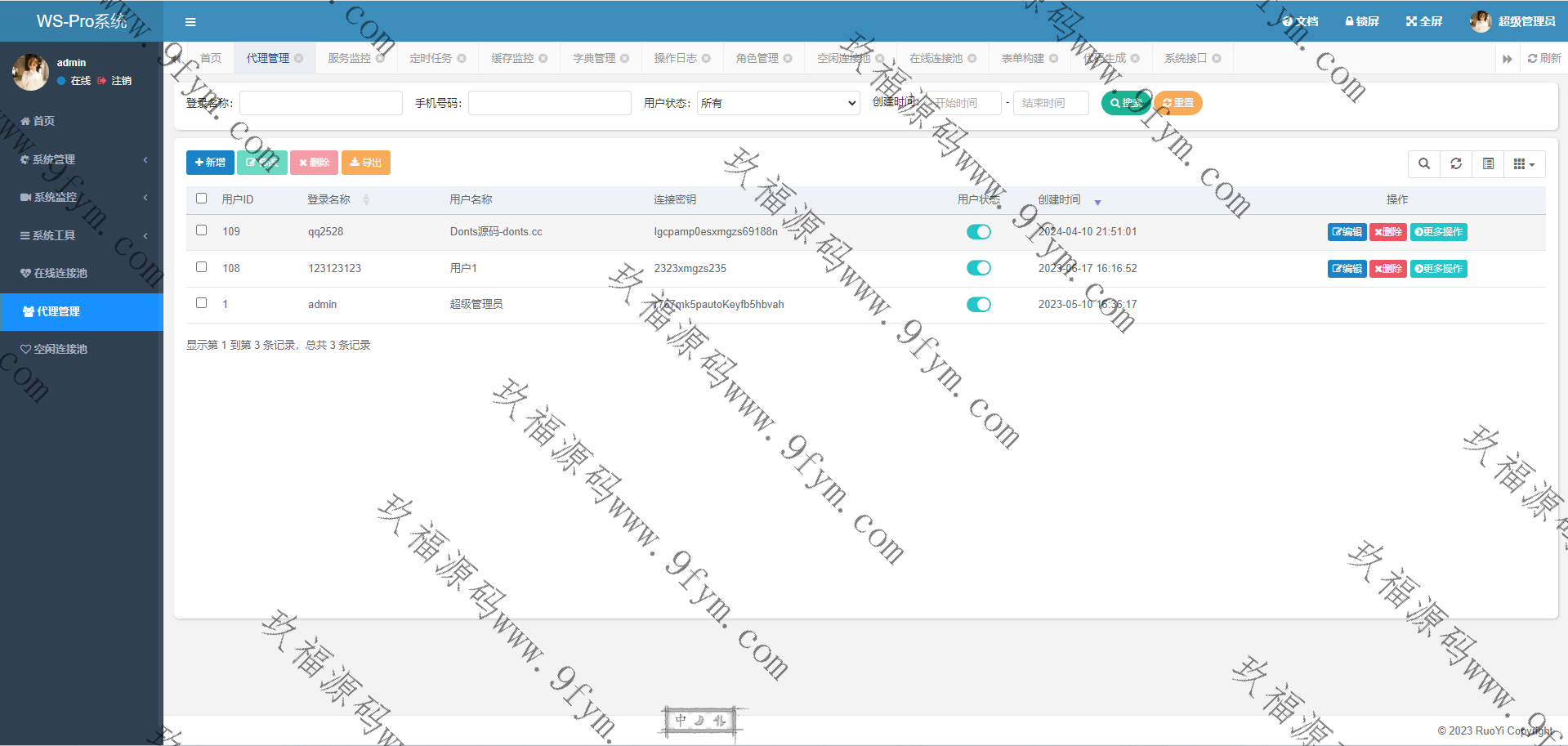Click the table refresh icon
1568x746 pixels.
click(x=1455, y=163)
